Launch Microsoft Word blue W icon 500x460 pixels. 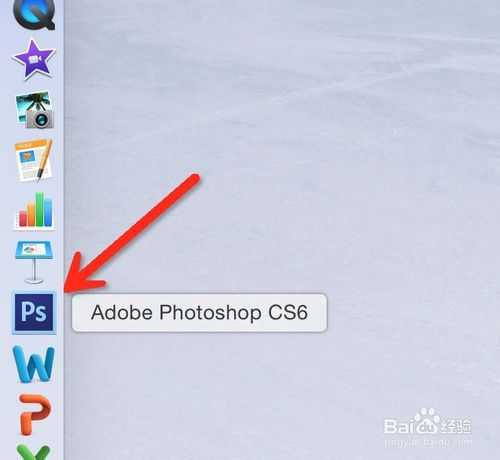pos(34,364)
